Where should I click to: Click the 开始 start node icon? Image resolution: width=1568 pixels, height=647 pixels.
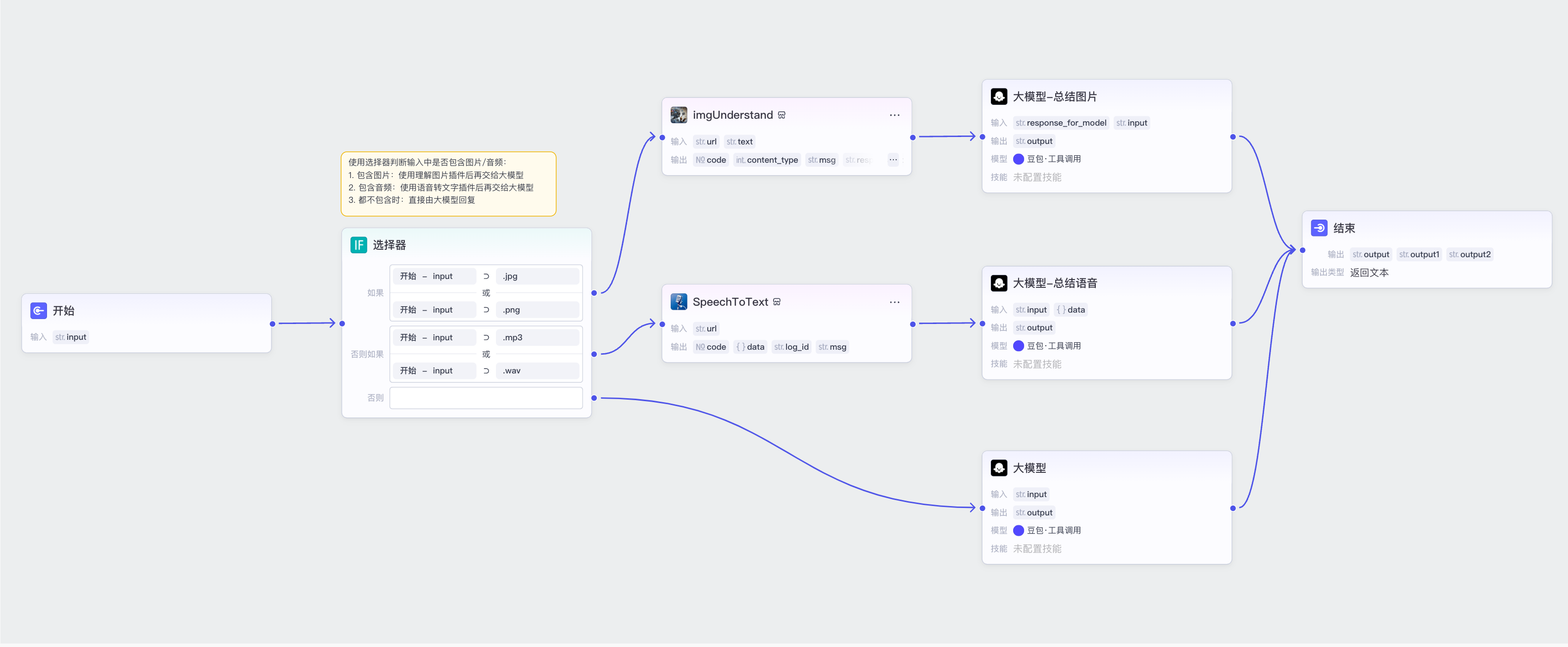point(38,311)
